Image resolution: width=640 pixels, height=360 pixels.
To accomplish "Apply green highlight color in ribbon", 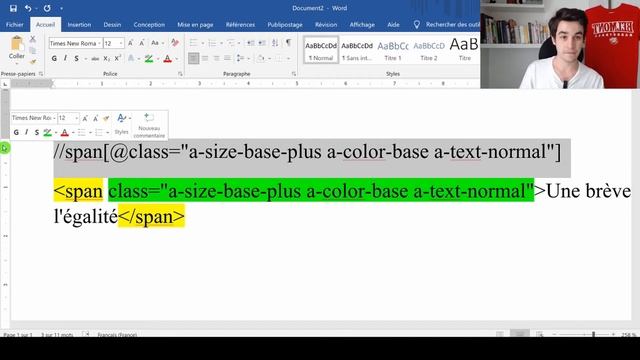I will pos(149,59).
